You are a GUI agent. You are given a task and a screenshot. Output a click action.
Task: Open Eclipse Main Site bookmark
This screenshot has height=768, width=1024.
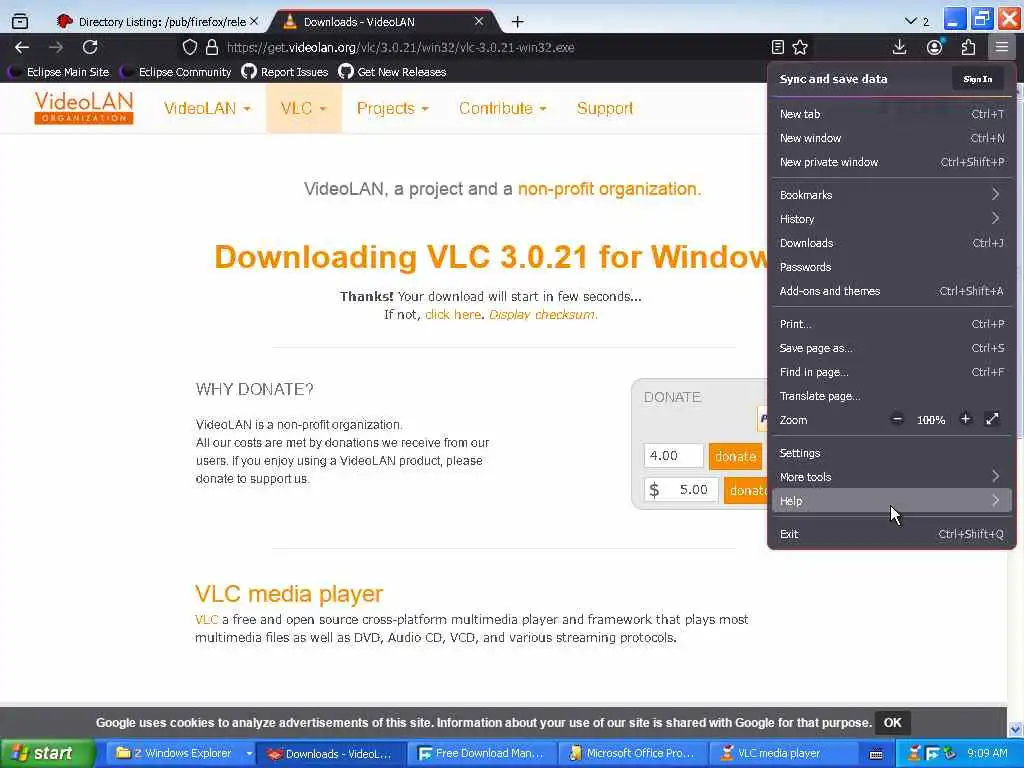(x=59, y=72)
